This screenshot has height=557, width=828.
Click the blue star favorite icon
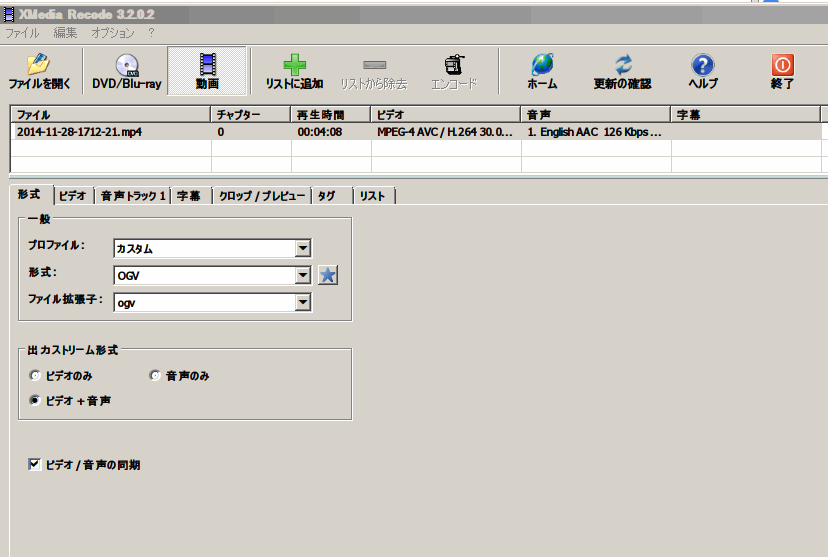(x=328, y=275)
